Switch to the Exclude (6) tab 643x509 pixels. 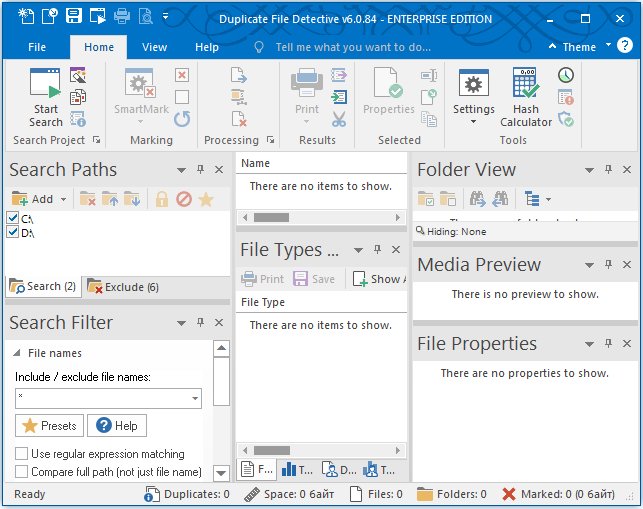coord(123,287)
